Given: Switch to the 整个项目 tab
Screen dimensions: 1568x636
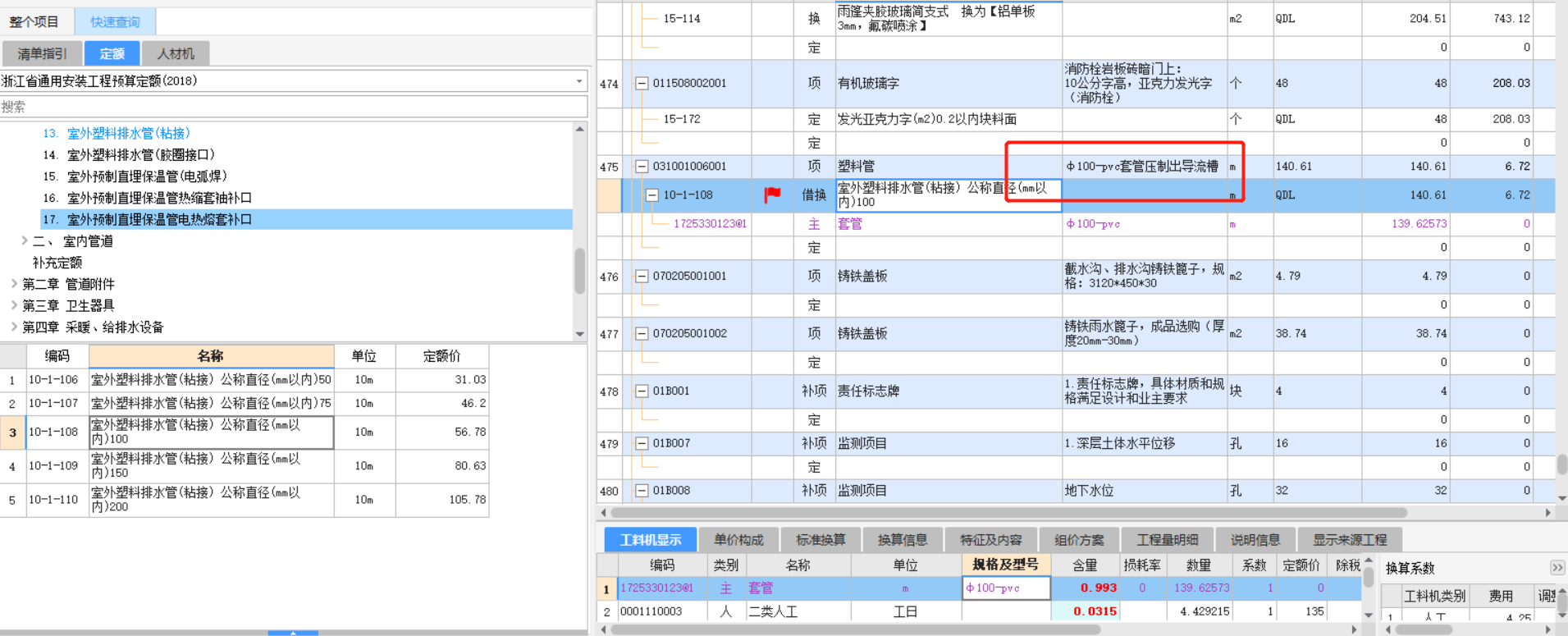Looking at the screenshot, I should pos(34,21).
